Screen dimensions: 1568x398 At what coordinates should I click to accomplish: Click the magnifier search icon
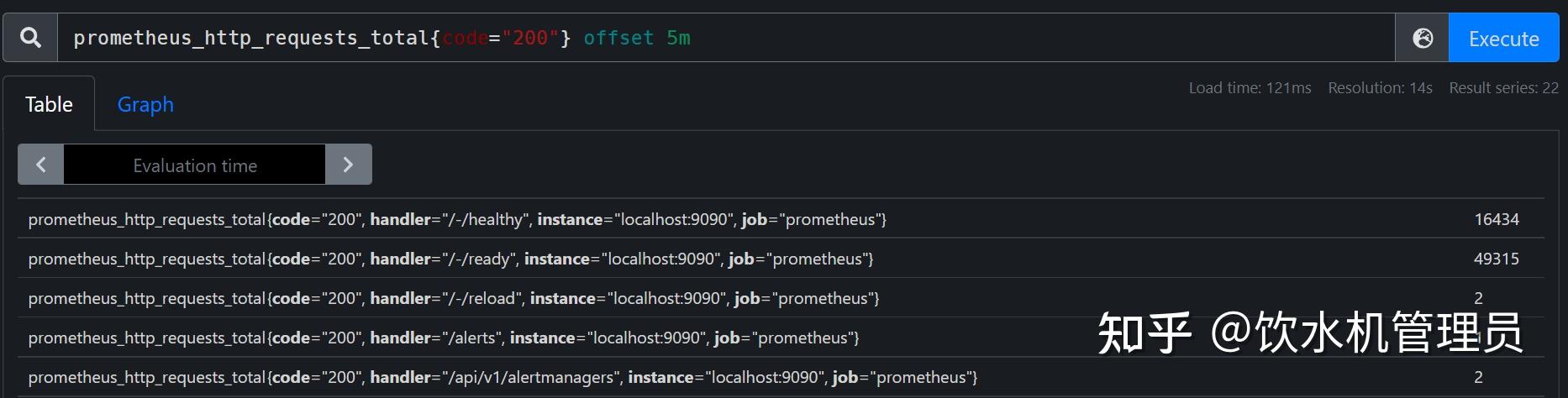click(30, 38)
